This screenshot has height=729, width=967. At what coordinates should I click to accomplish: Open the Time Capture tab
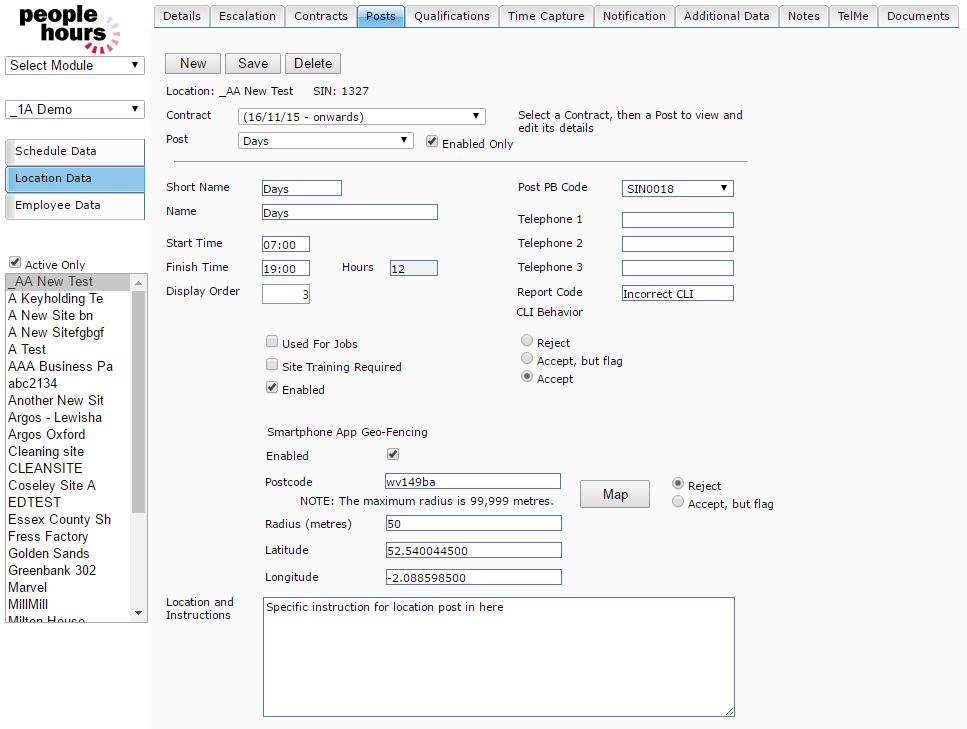click(x=546, y=16)
